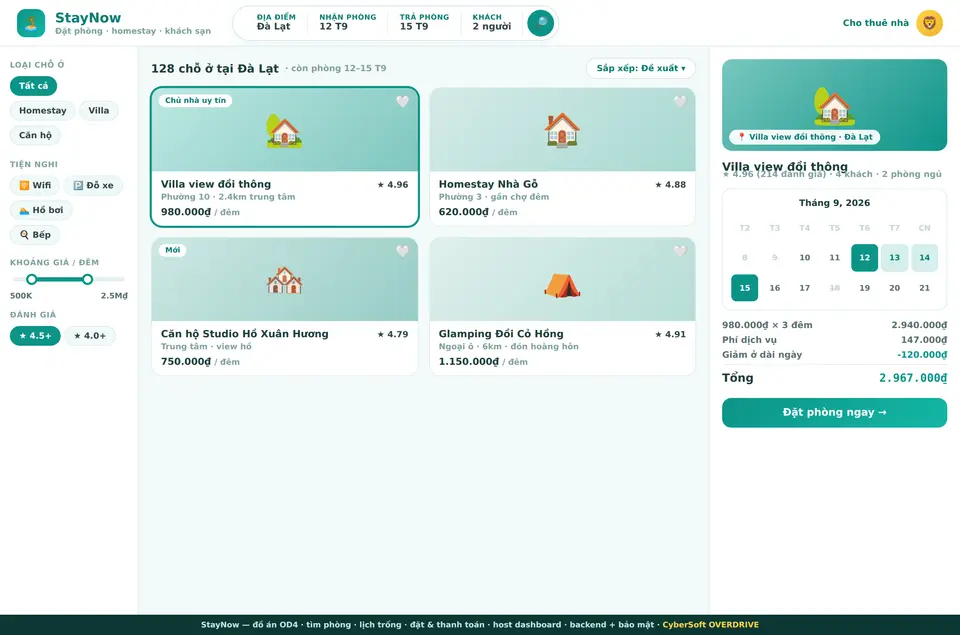Viewport: 960px width, 635px height.
Task: Click the CyberSoft OVERDRIVE footer text
Action: tap(710, 625)
